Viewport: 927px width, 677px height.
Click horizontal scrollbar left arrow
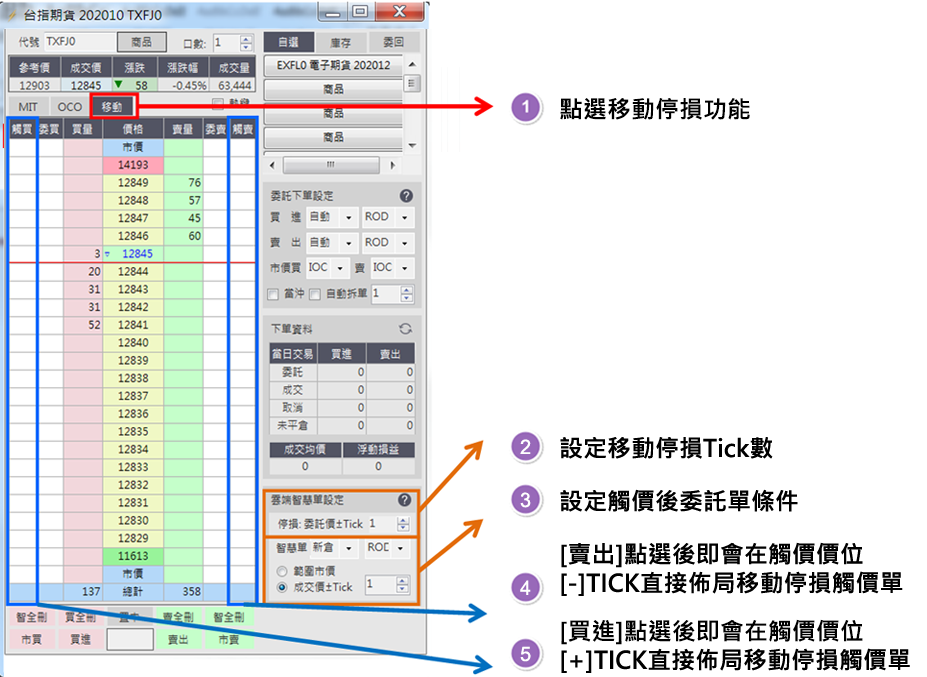click(x=272, y=166)
